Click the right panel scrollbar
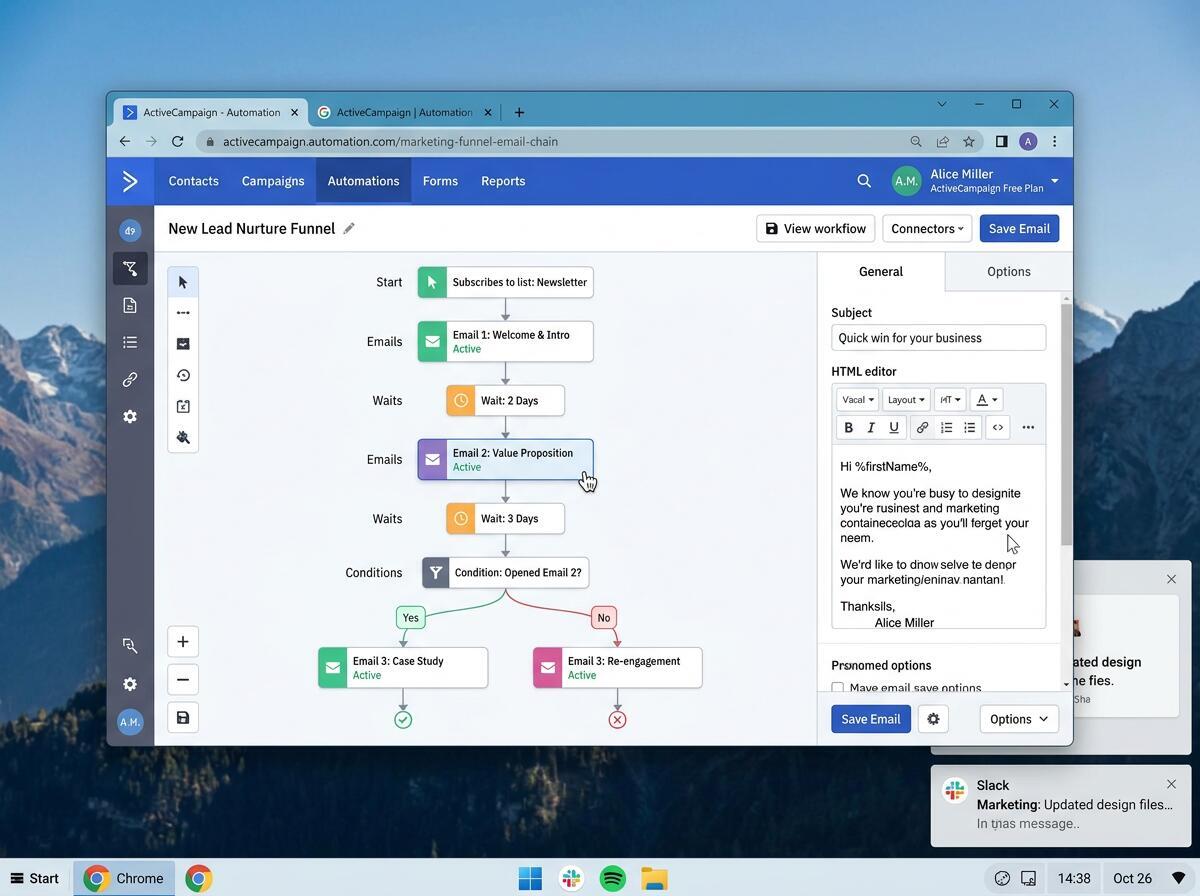1200x896 pixels. [1066, 423]
